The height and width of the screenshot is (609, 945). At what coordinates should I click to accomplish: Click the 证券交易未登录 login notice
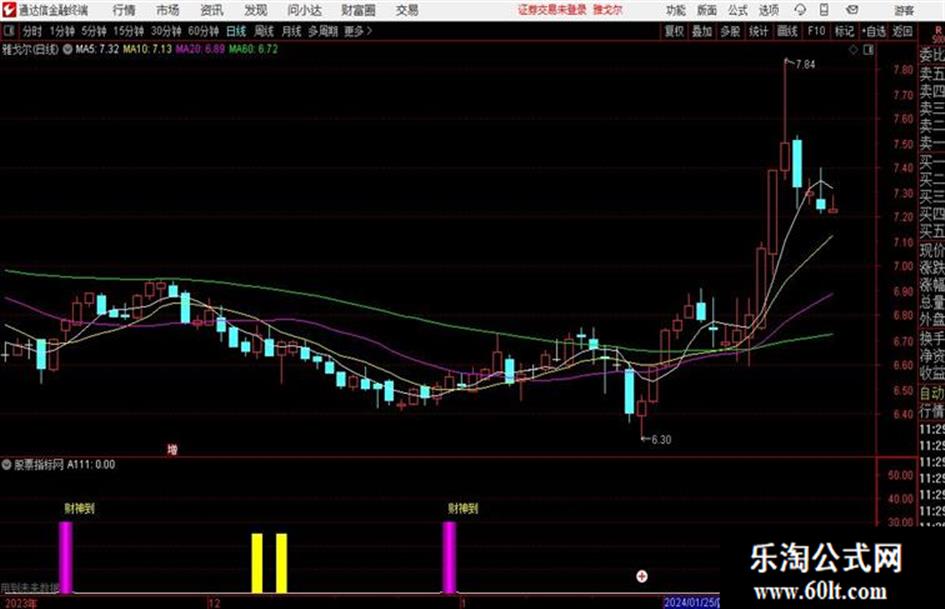[x=552, y=10]
